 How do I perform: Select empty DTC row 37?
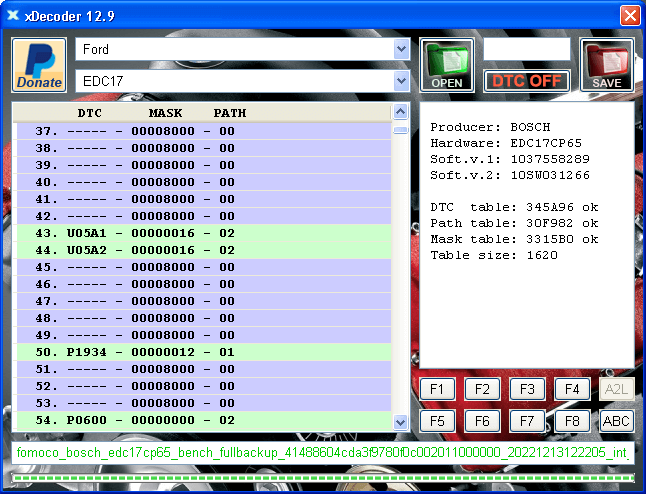point(204,131)
